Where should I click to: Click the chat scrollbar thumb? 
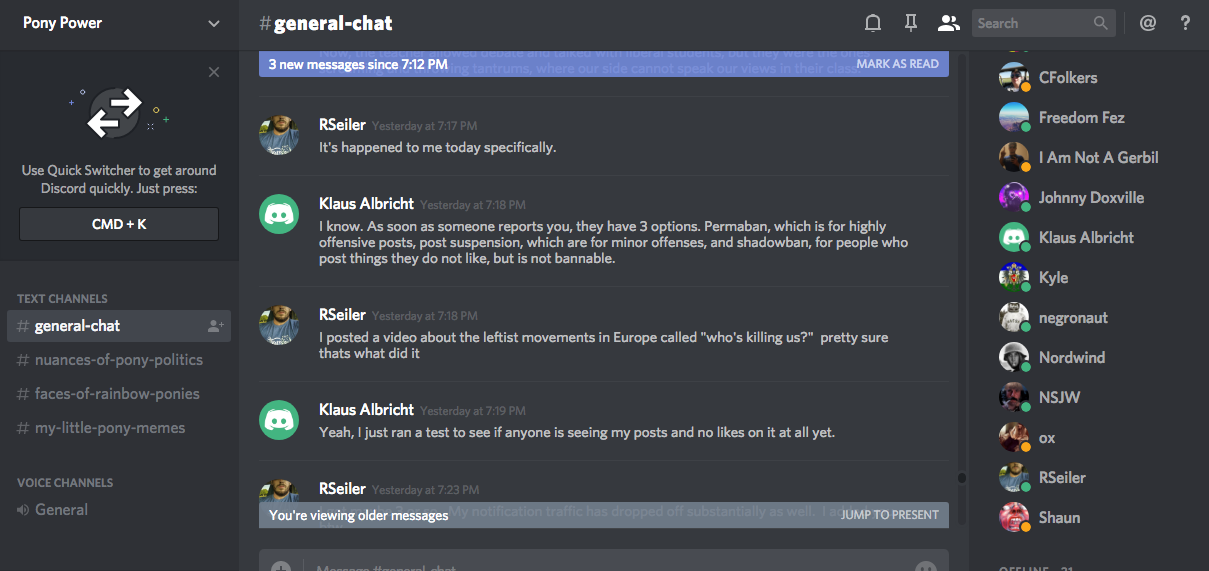pos(962,478)
